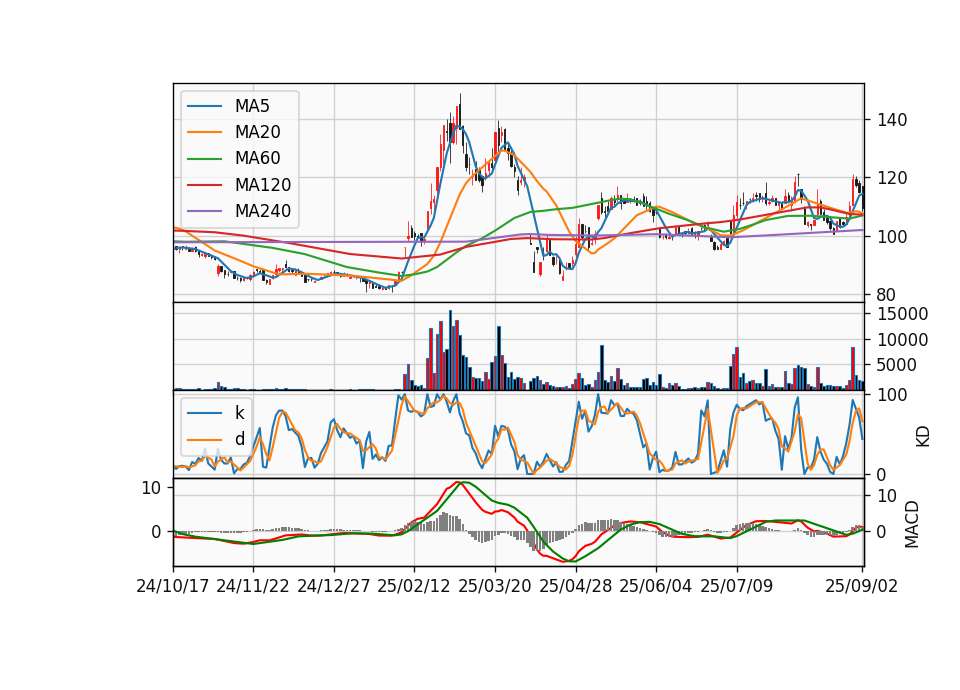Screen dimensions: 960x690
Task: Click the 24/11/22 date axis label
Action: tap(253, 586)
